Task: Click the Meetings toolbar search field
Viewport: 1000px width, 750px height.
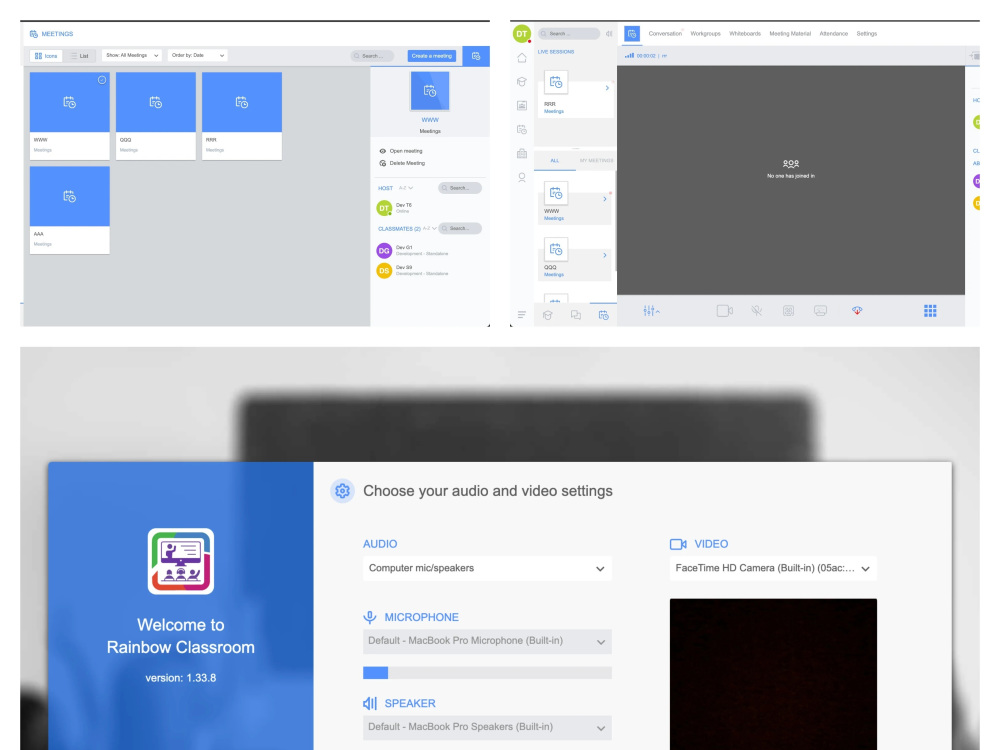Action: pos(372,56)
